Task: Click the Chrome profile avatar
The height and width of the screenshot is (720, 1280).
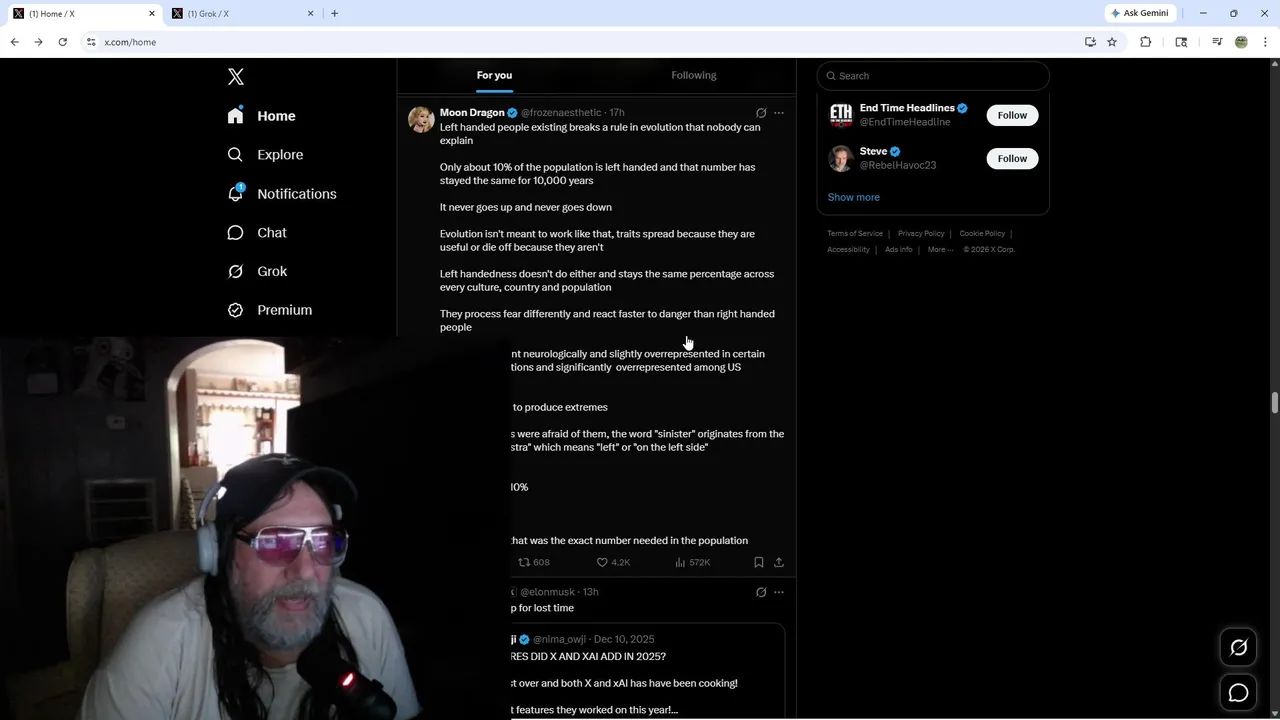Action: 1241,42
